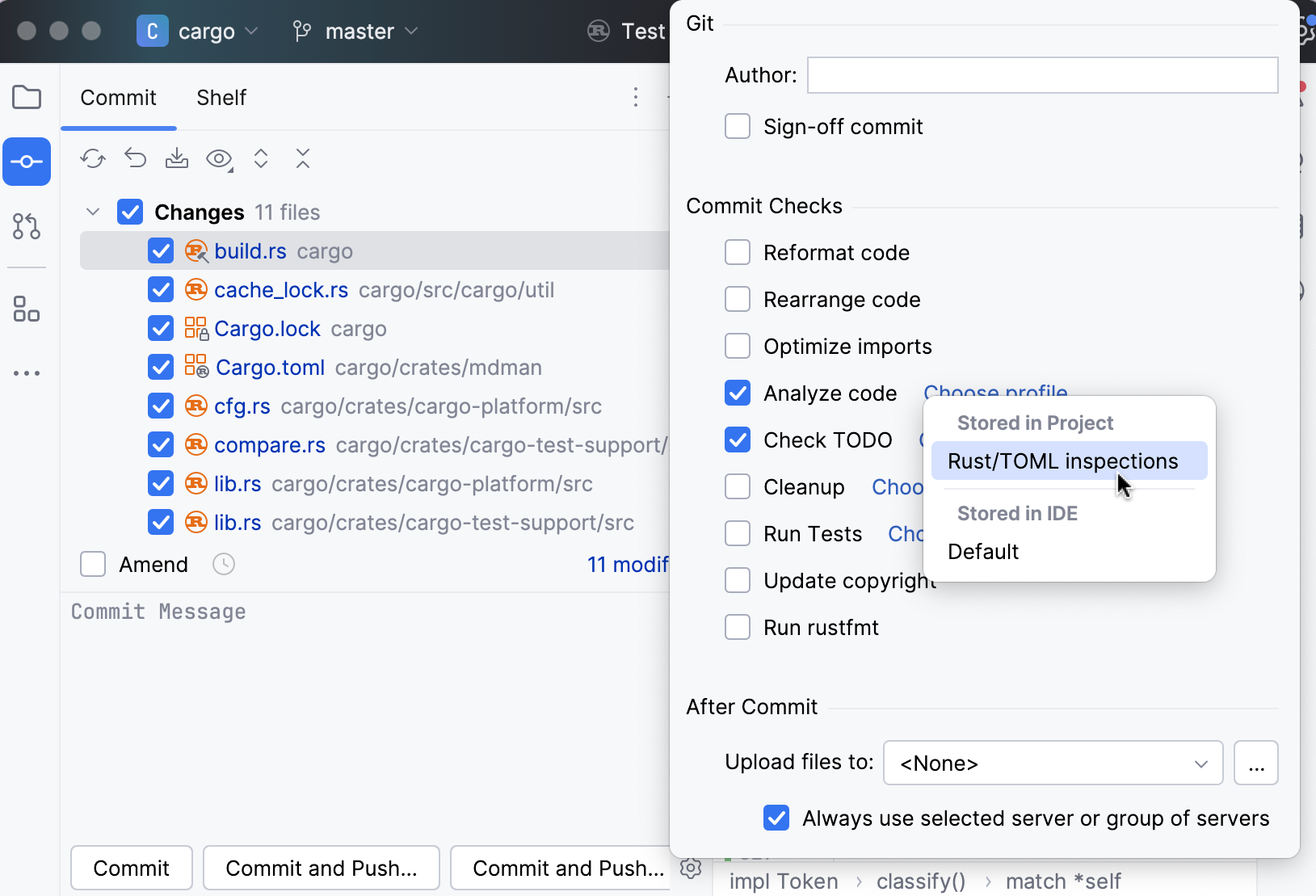The height and width of the screenshot is (896, 1316).
Task: Enable the Amend checkbox
Action: [93, 564]
